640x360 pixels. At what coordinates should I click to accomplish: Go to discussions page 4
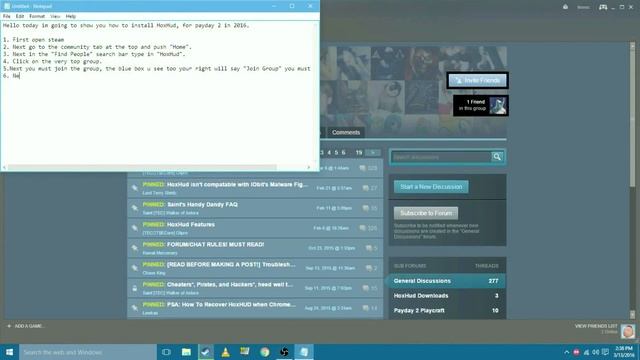pos(329,153)
